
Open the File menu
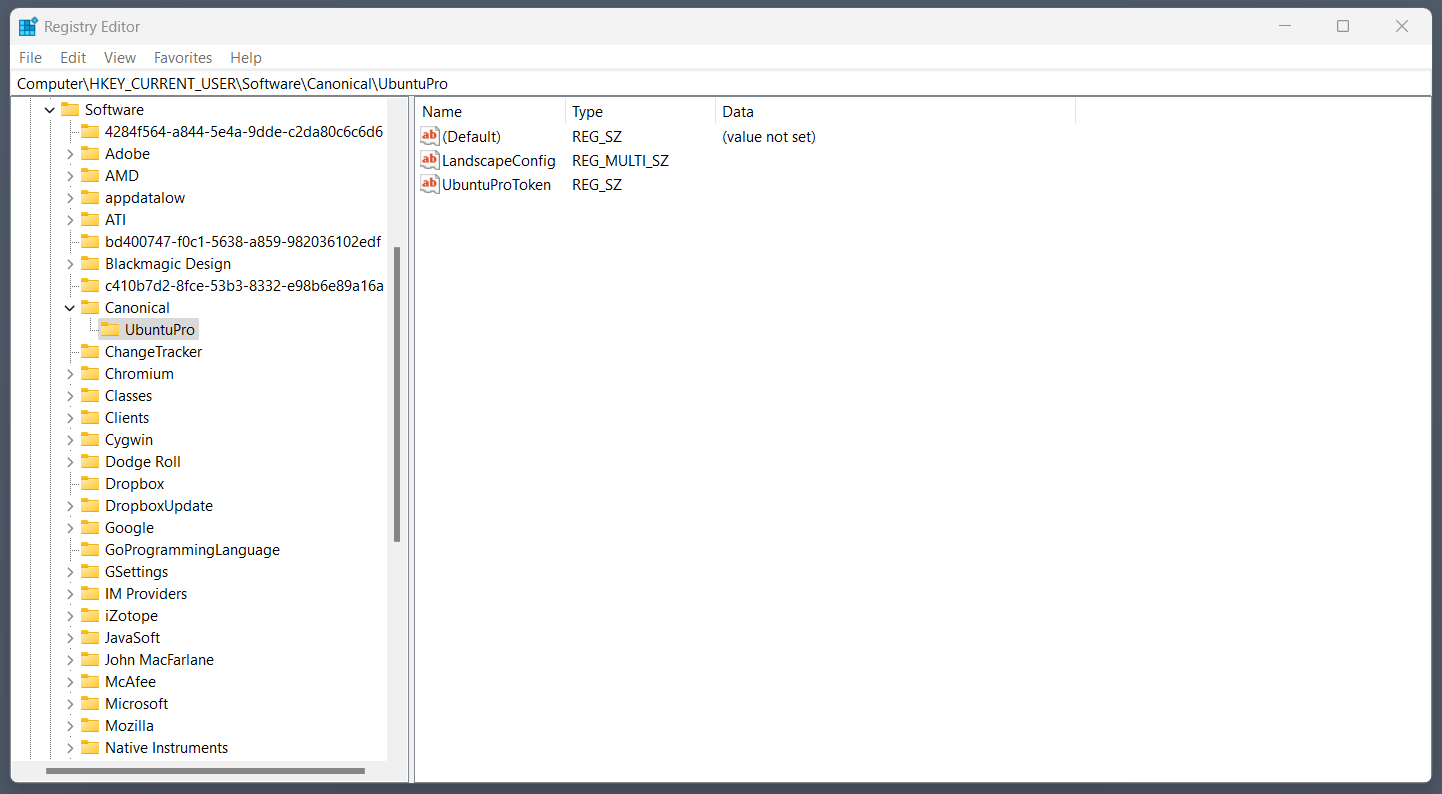[30, 58]
